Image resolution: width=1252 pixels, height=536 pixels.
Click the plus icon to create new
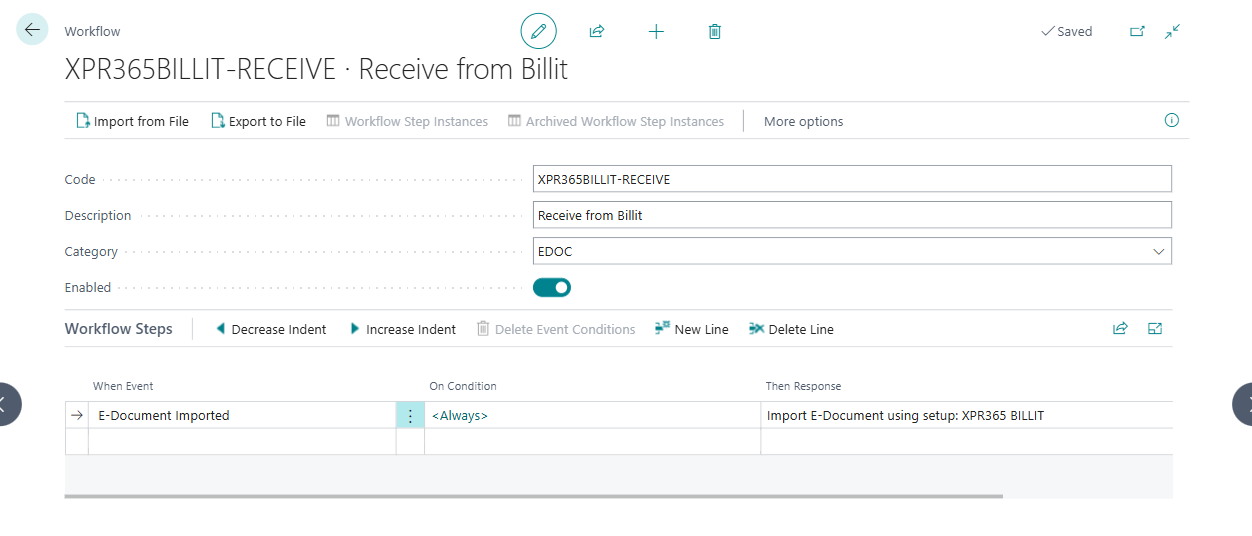656,32
